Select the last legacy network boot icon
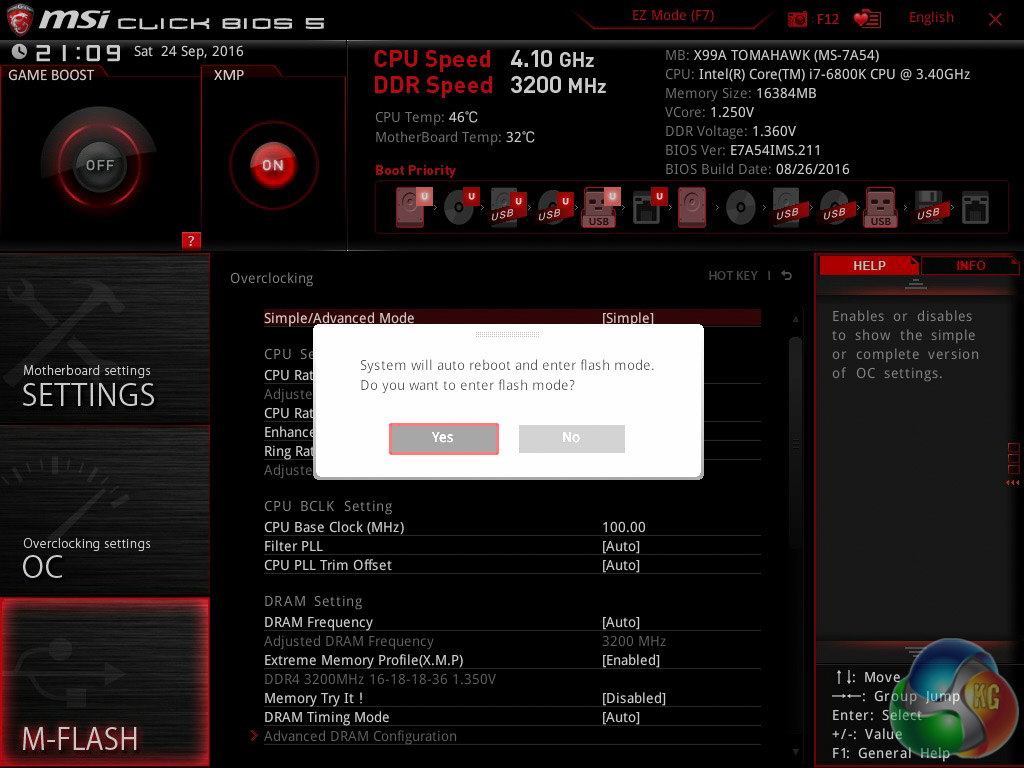The height and width of the screenshot is (768, 1024). (x=975, y=208)
